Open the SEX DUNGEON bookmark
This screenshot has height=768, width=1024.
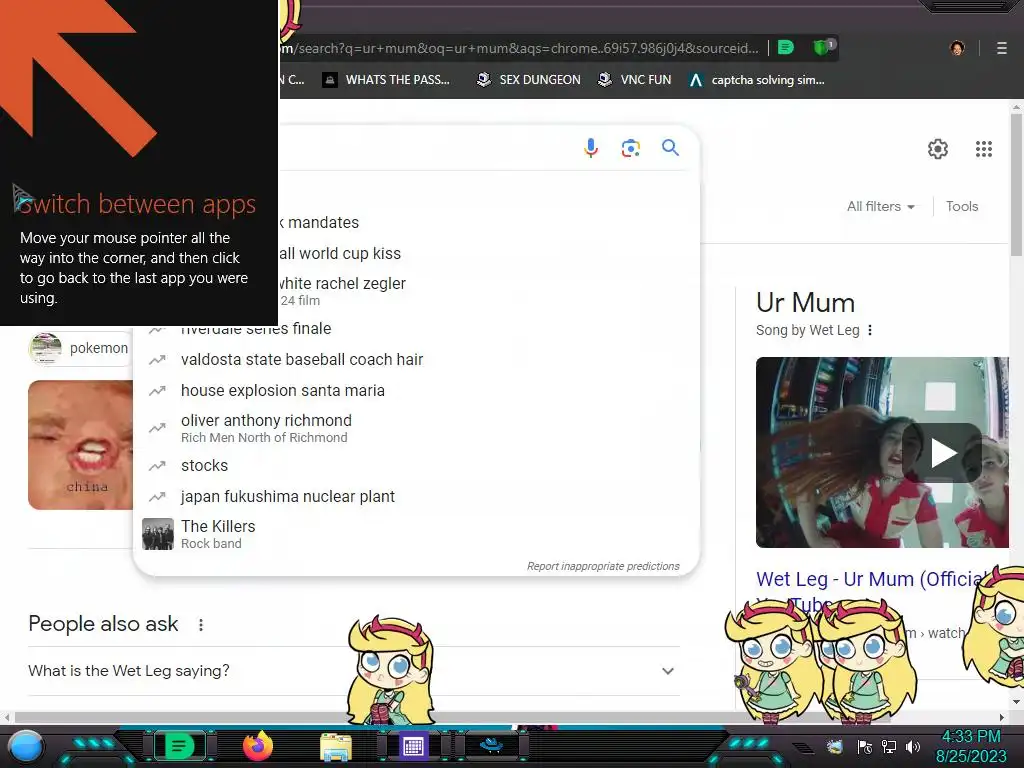529,80
